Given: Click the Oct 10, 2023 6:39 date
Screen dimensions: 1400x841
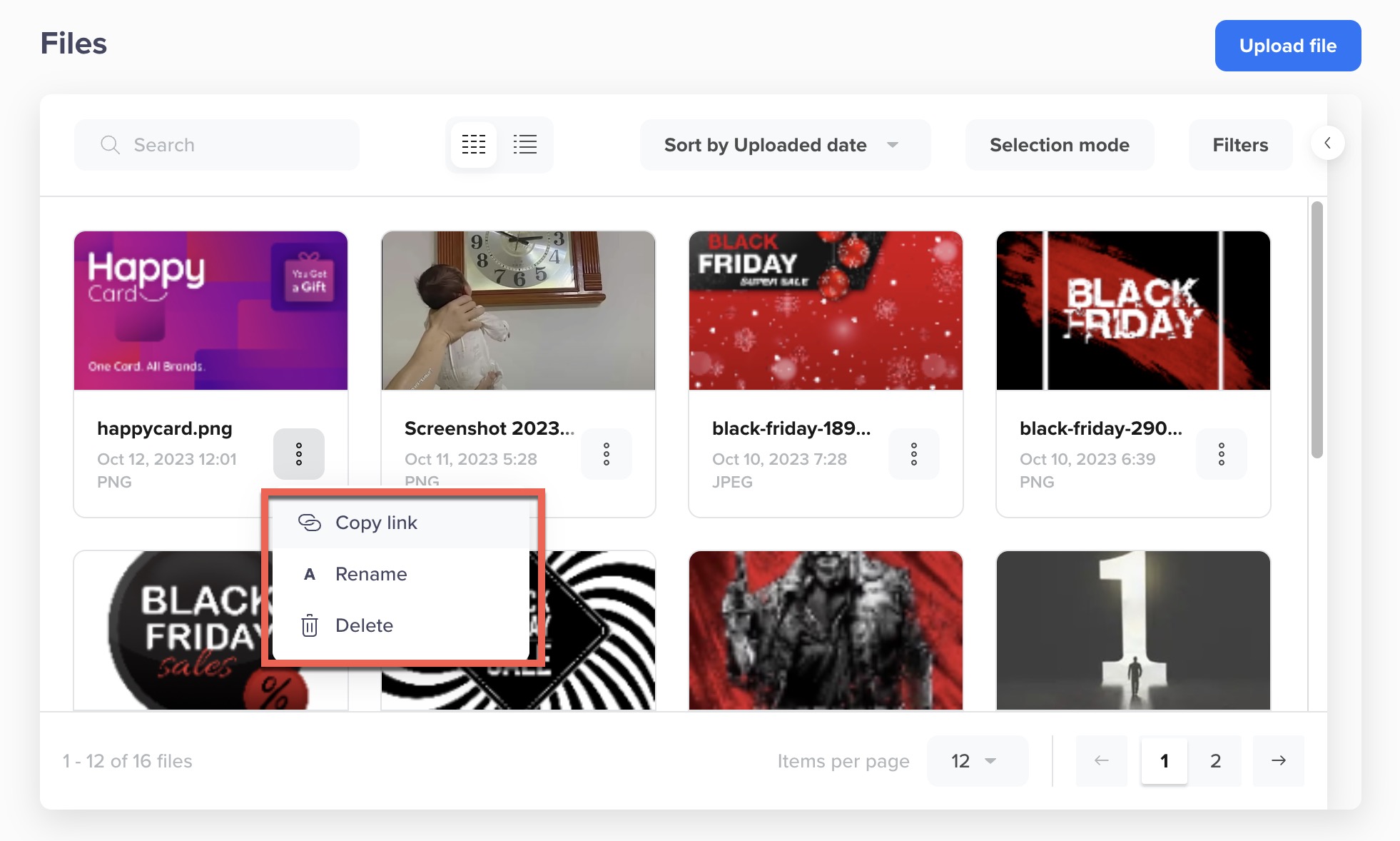Looking at the screenshot, I should click(x=1087, y=459).
